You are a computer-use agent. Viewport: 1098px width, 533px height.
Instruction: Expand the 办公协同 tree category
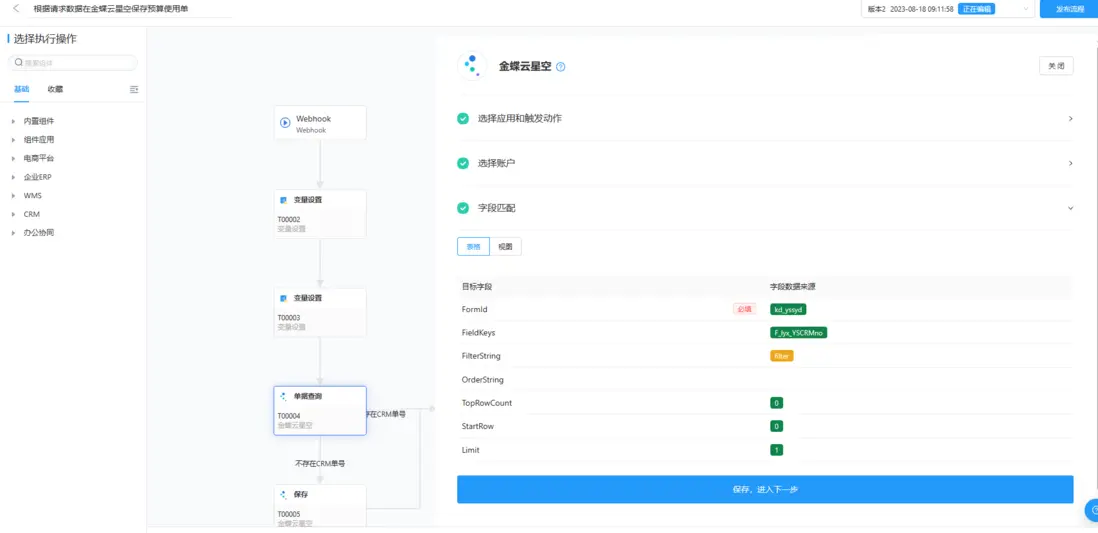[x=13, y=233]
